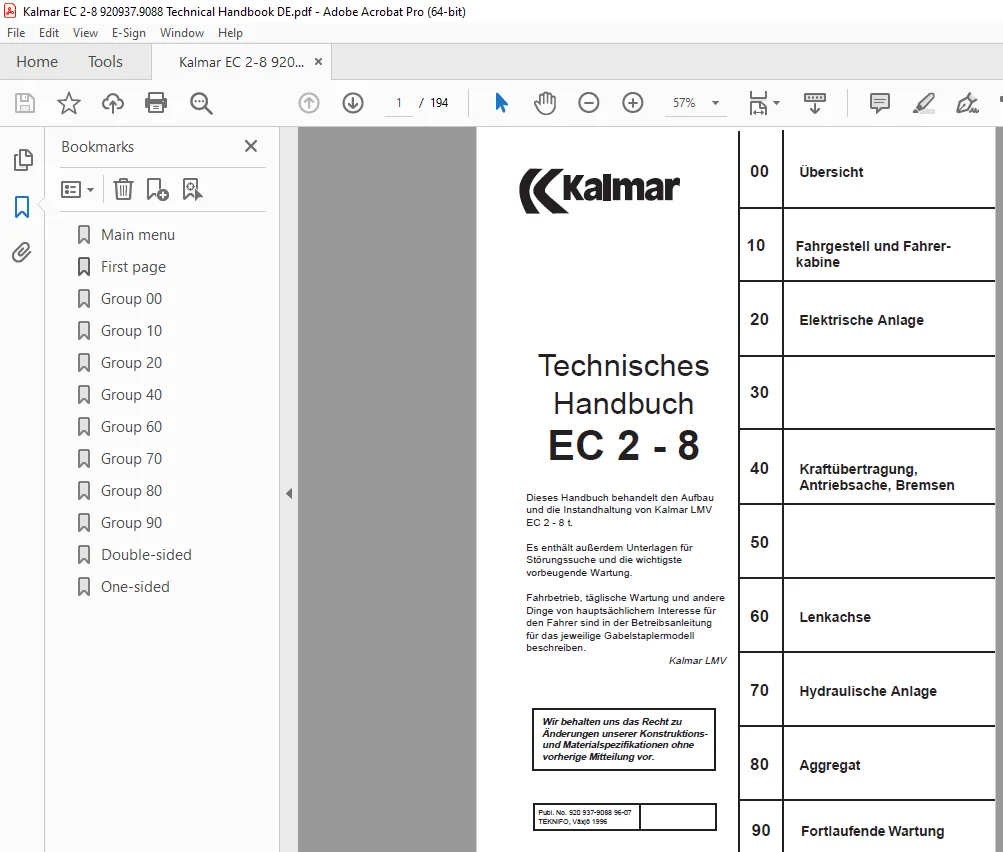Open the Group 10 bookmark
The height and width of the screenshot is (852, 1003).
[131, 331]
